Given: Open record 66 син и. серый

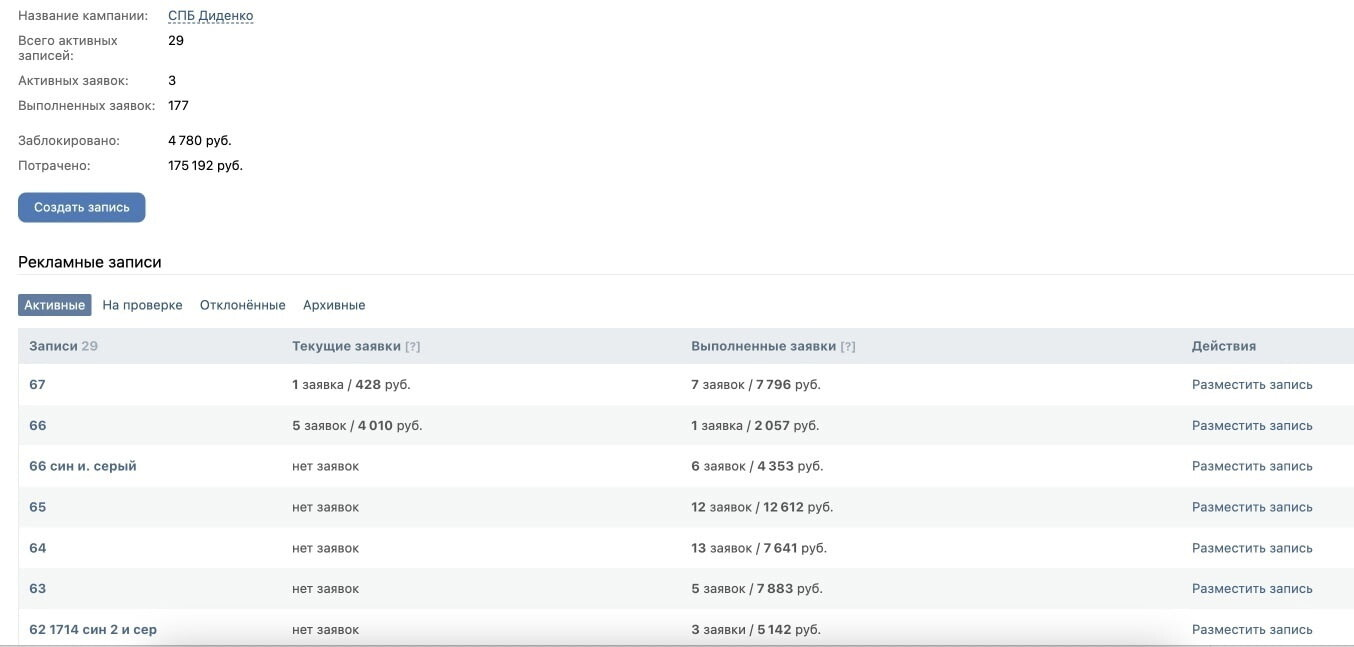Looking at the screenshot, I should tap(83, 466).
